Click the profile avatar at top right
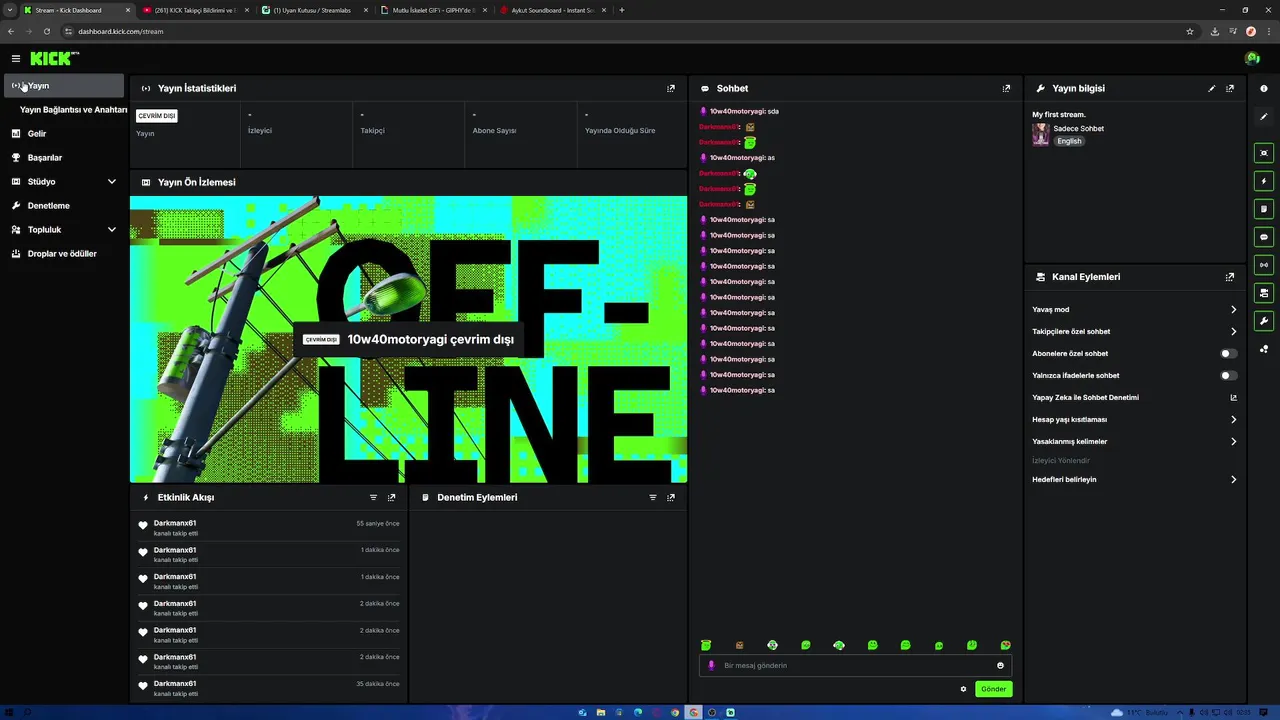1280x720 pixels. 1252,59
